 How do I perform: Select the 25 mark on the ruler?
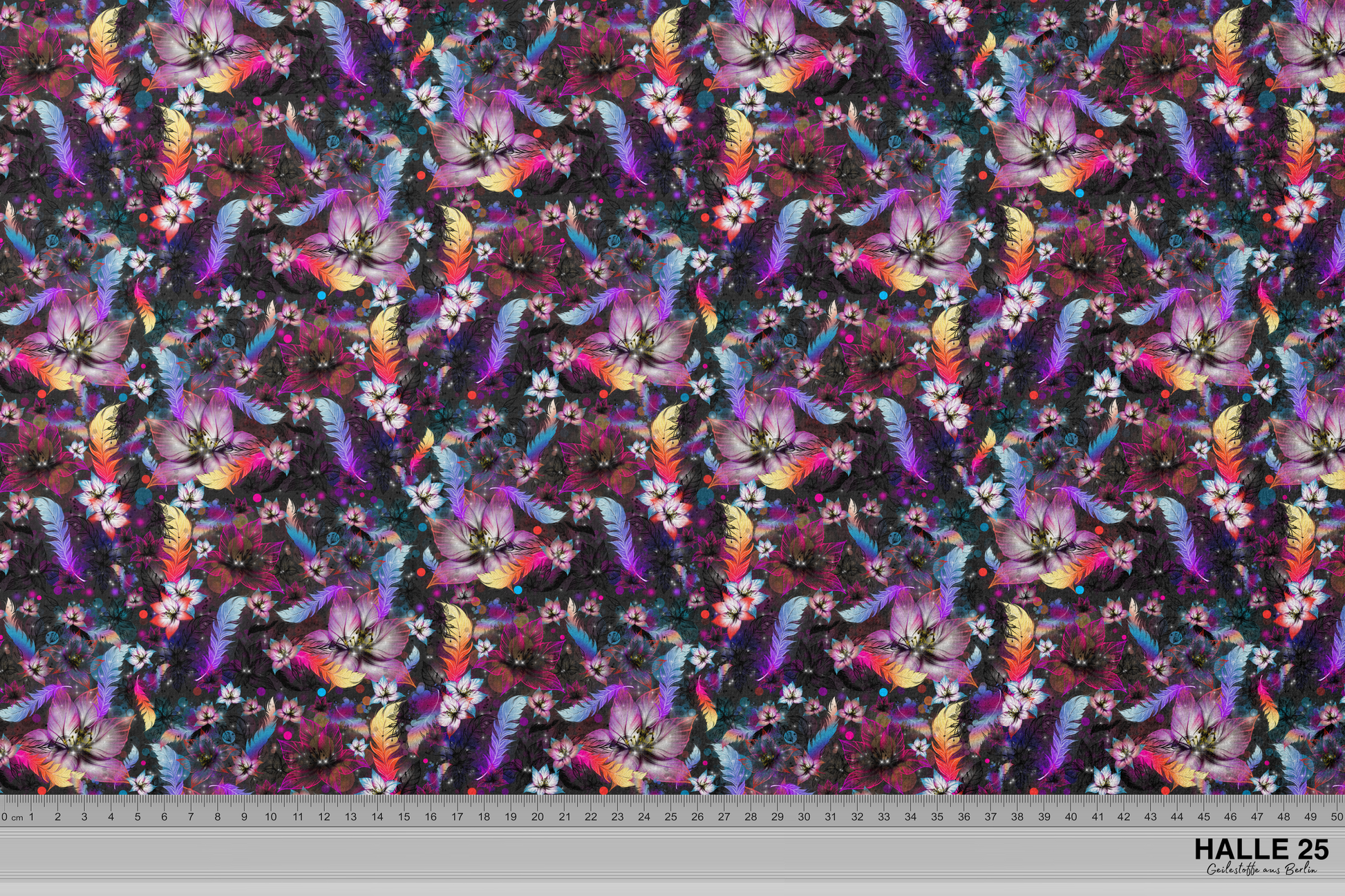click(671, 817)
